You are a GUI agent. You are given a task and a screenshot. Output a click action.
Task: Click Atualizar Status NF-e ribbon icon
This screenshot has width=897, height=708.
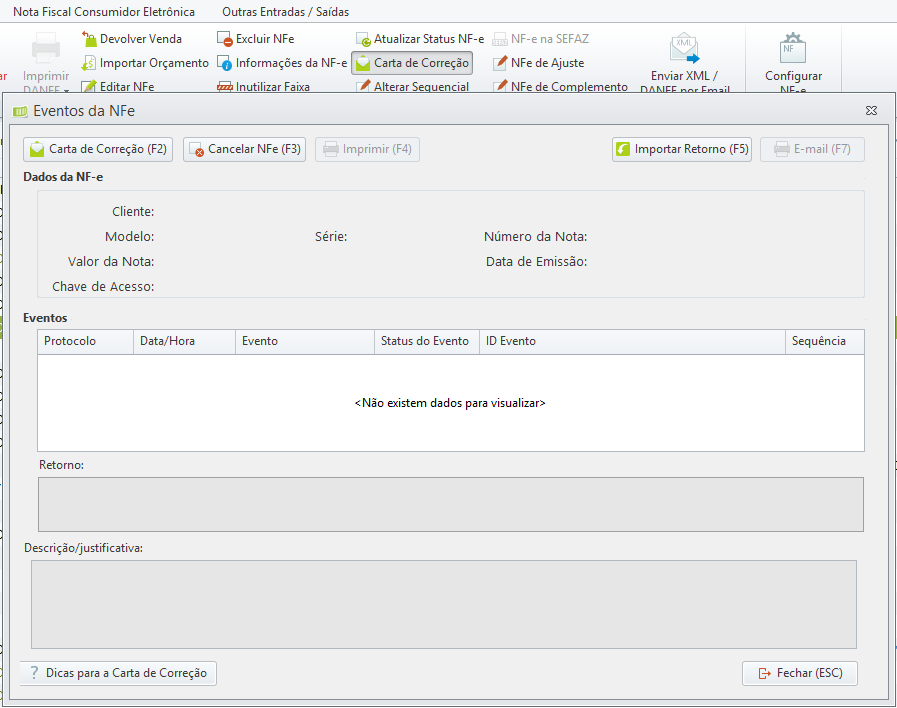363,39
